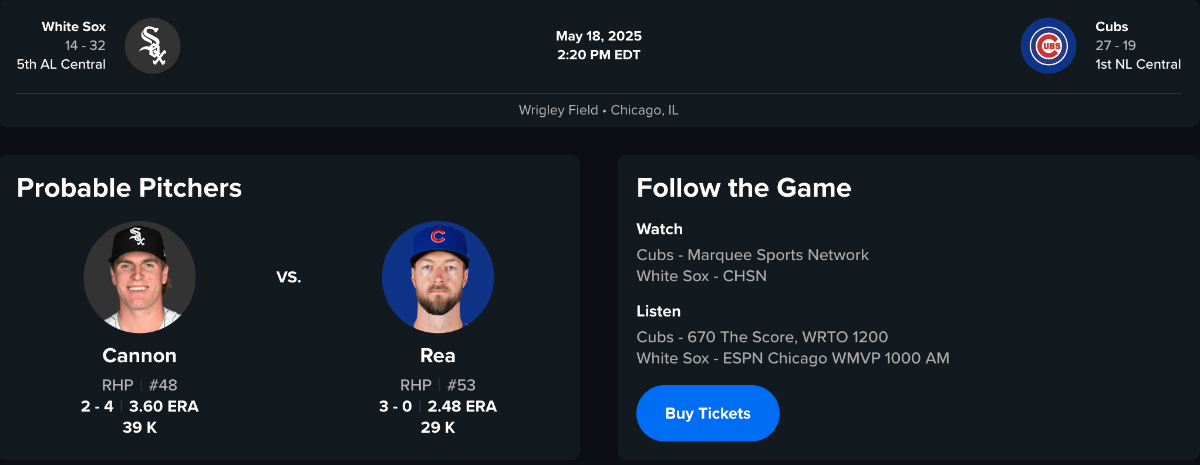
Task: Click Rea's 2.48 ERA stat
Action: tap(462, 406)
